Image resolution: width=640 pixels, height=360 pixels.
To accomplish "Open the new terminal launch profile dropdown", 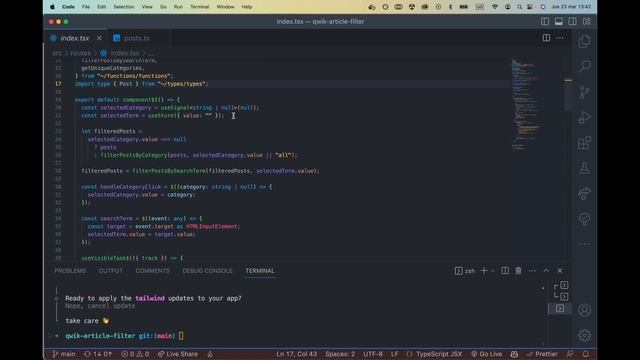I will click(x=493, y=271).
